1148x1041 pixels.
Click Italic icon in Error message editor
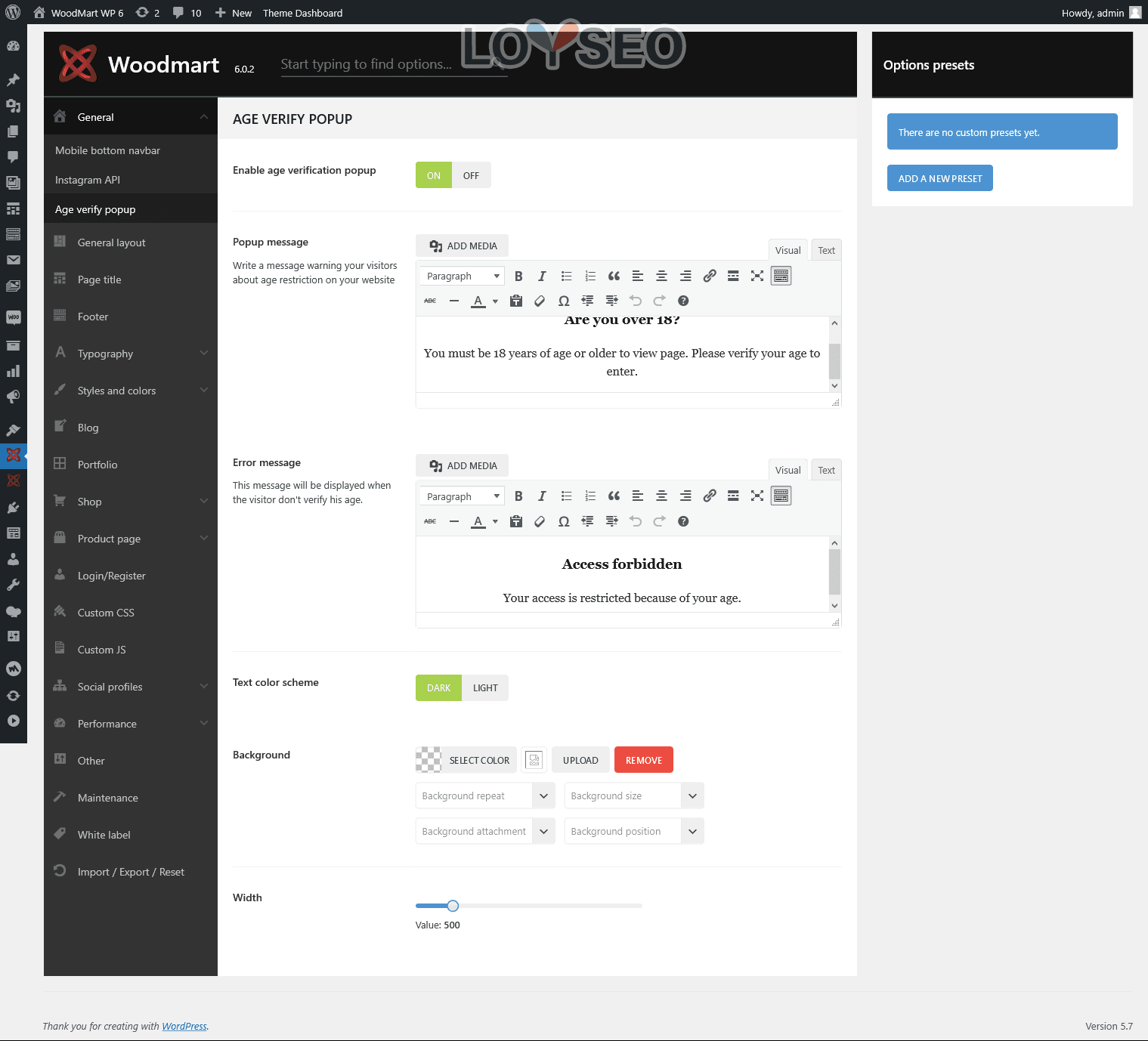coord(542,496)
